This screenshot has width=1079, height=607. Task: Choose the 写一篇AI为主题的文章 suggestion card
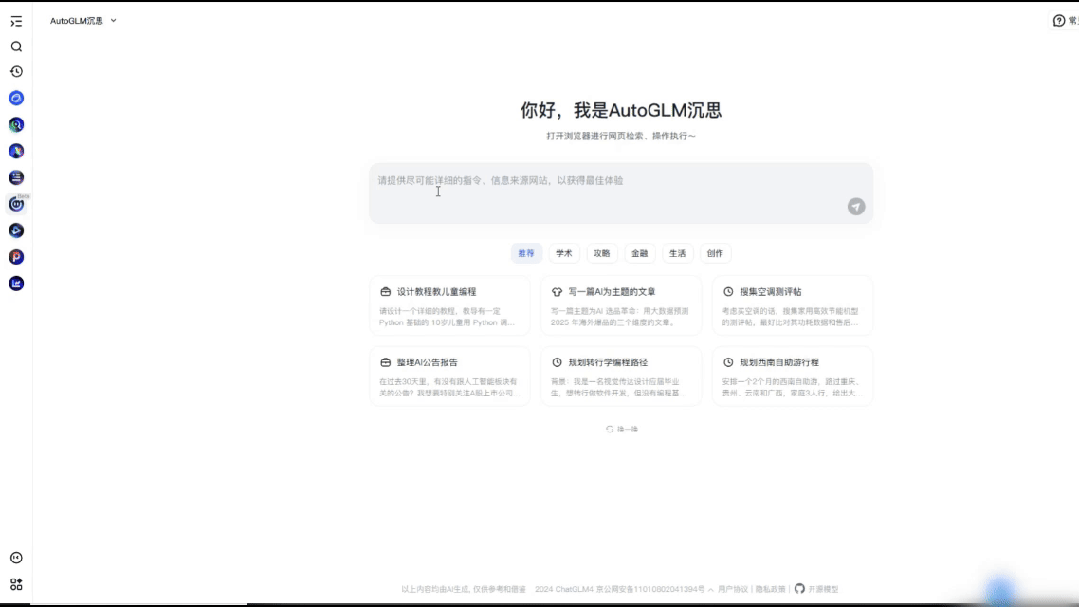pos(621,306)
